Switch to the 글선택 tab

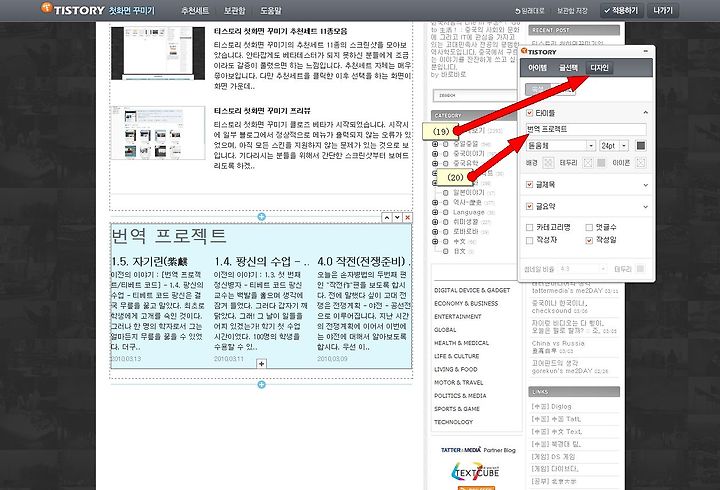568,68
